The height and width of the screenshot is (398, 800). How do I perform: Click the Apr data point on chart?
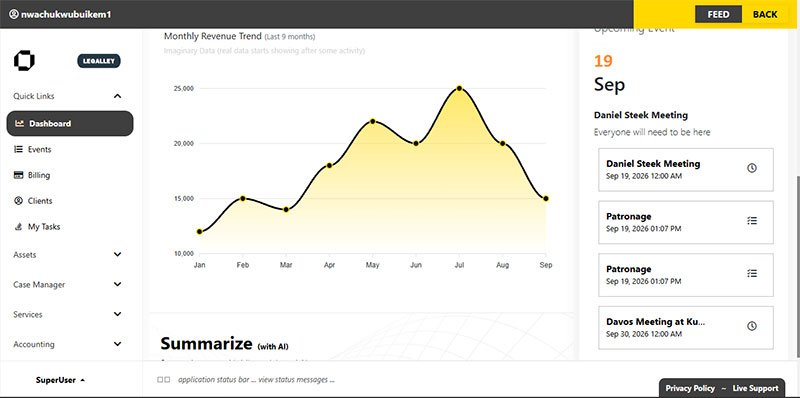[330, 165]
